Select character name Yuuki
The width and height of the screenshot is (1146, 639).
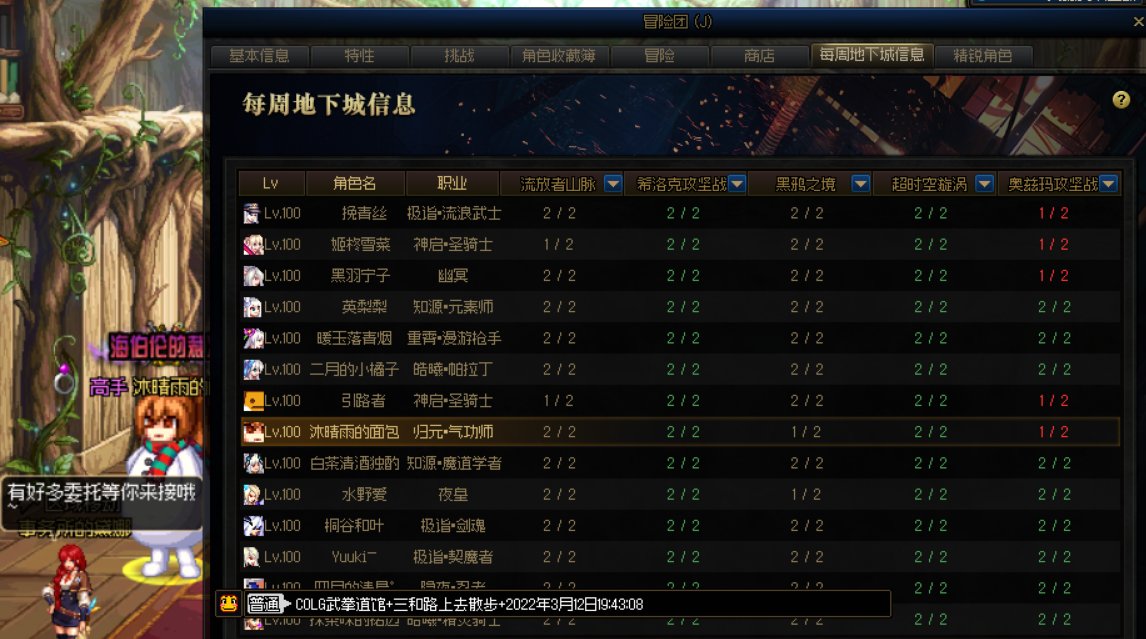pos(354,557)
